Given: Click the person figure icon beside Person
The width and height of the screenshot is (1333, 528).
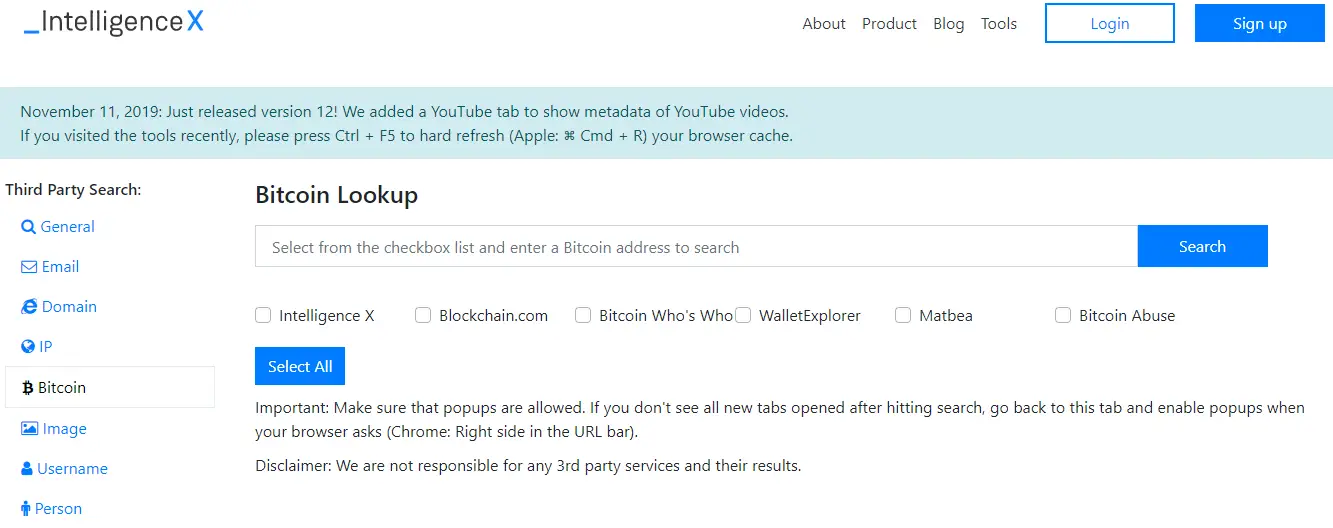Looking at the screenshot, I should point(26,509).
